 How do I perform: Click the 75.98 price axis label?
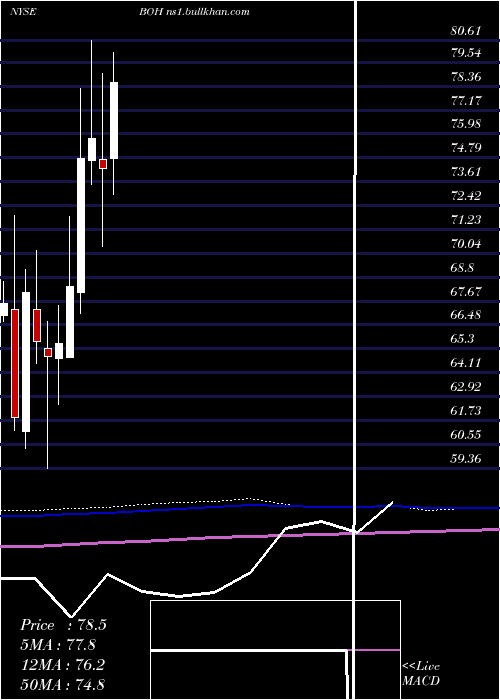(466, 124)
